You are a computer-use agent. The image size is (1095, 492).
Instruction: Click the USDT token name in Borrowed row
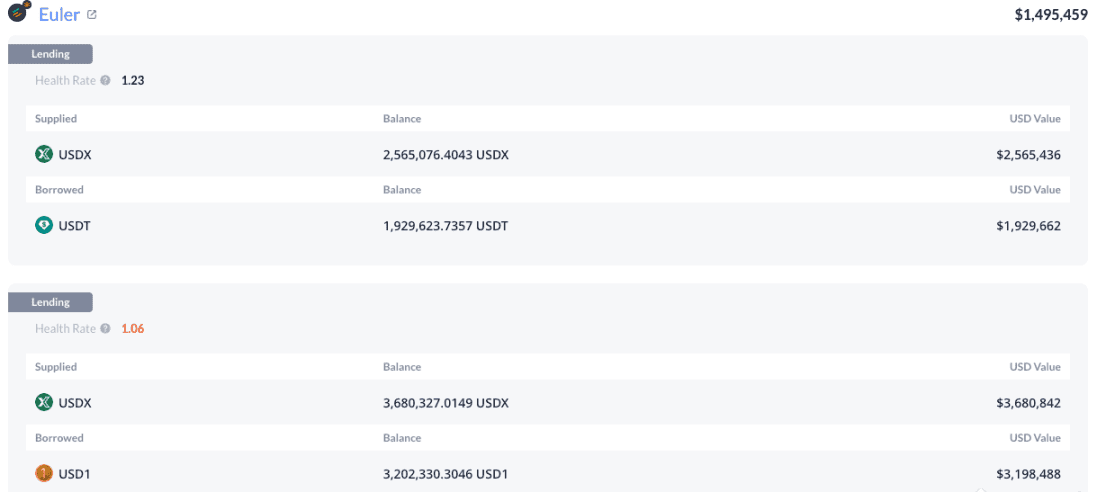(75, 226)
